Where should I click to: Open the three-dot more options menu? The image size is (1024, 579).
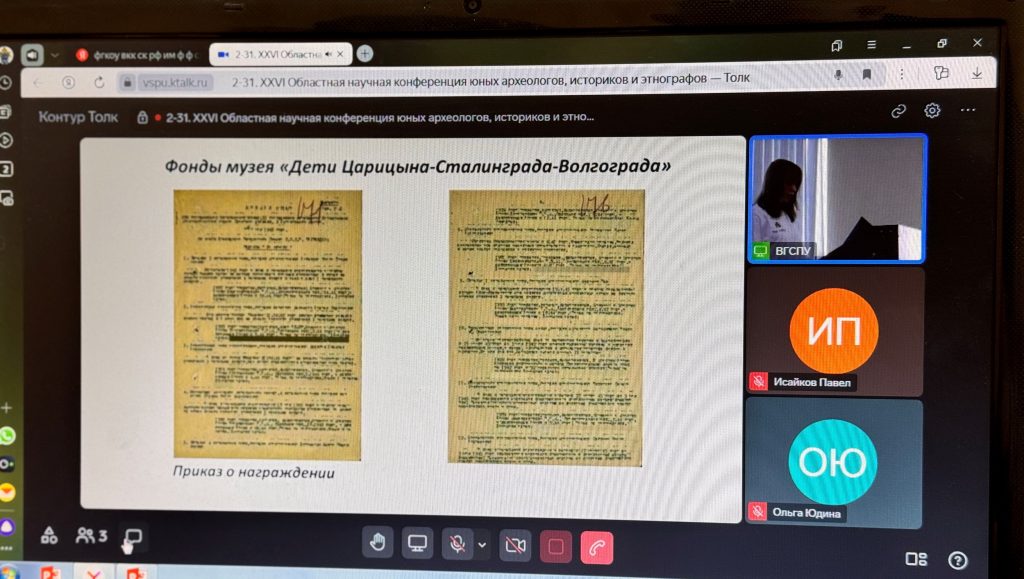point(967,110)
